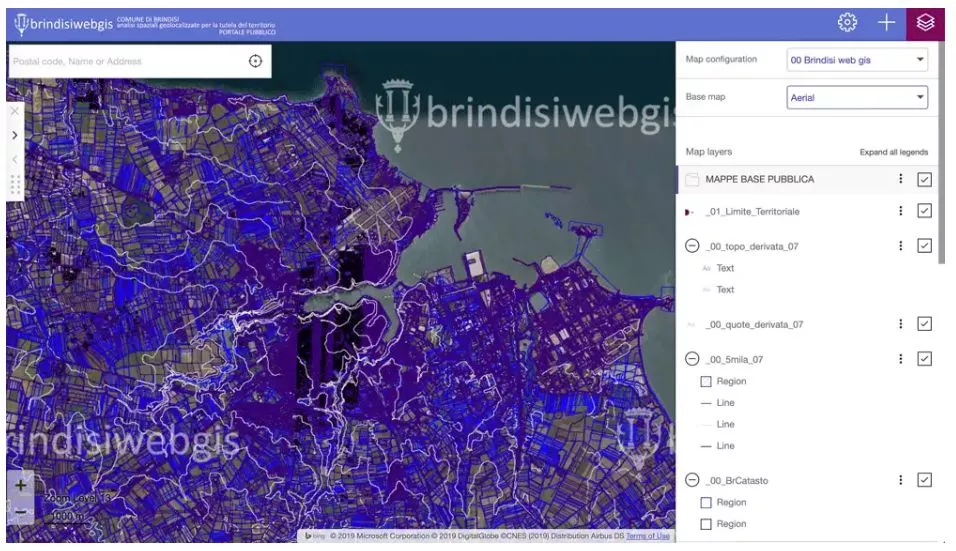
Task: Open the three-dot menu for MAPPE BASE PUBBLICA
Action: click(901, 179)
